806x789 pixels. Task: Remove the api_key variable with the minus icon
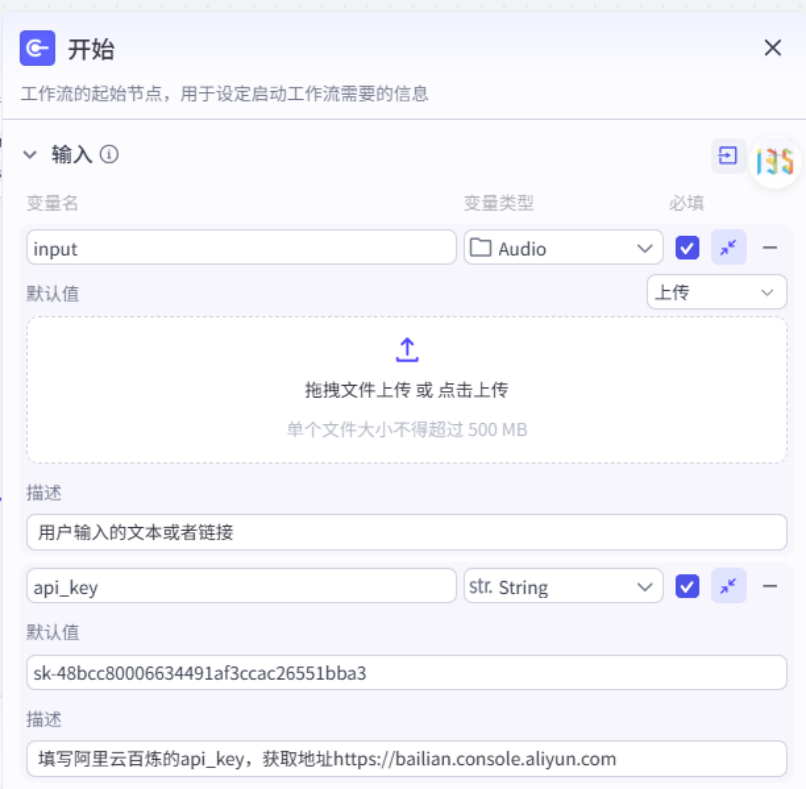click(770, 586)
